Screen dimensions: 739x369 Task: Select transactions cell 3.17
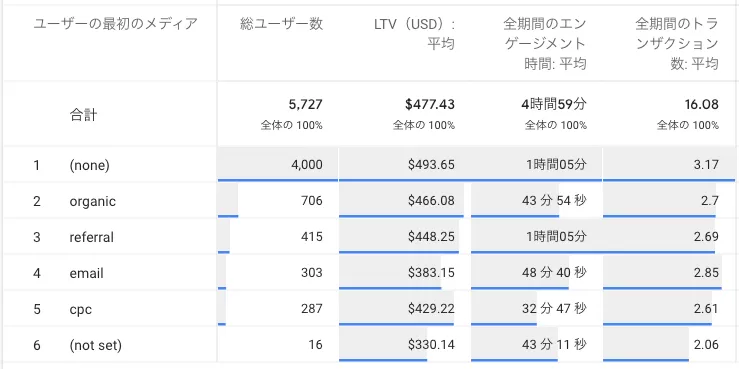(706, 164)
